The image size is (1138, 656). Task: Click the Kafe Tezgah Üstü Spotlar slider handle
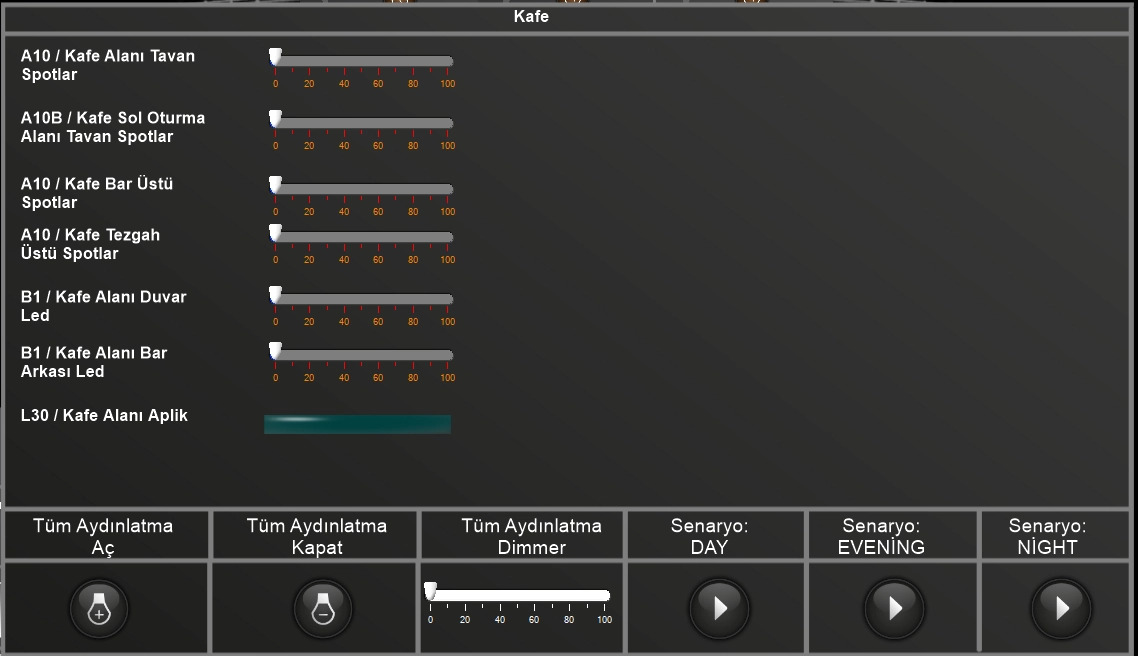click(275, 234)
